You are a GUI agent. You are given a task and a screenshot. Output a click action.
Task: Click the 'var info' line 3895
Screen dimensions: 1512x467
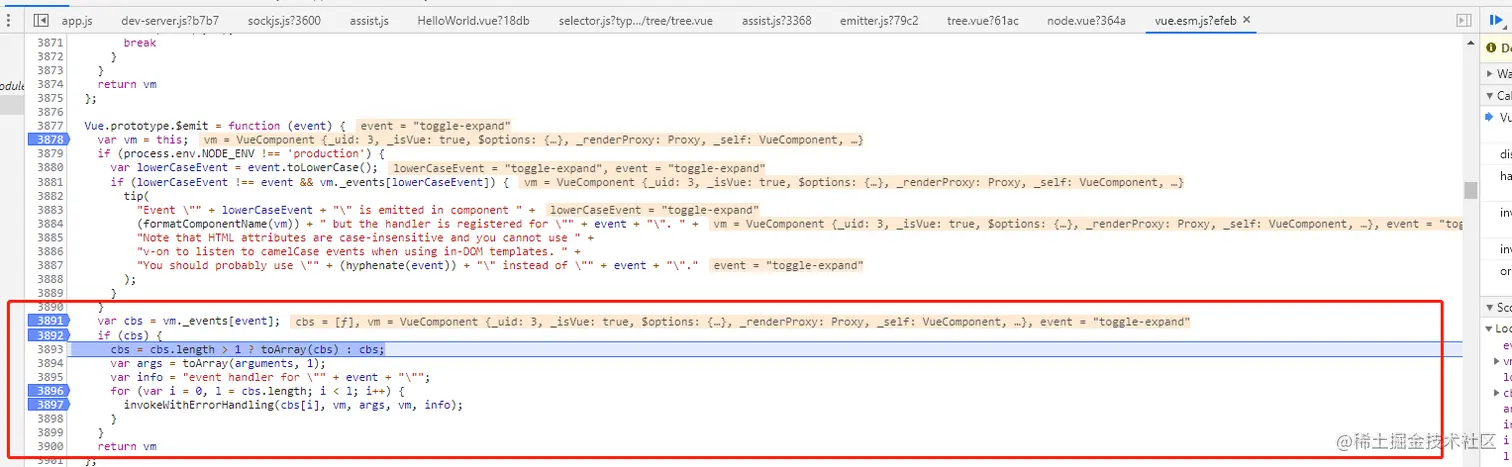(270, 377)
